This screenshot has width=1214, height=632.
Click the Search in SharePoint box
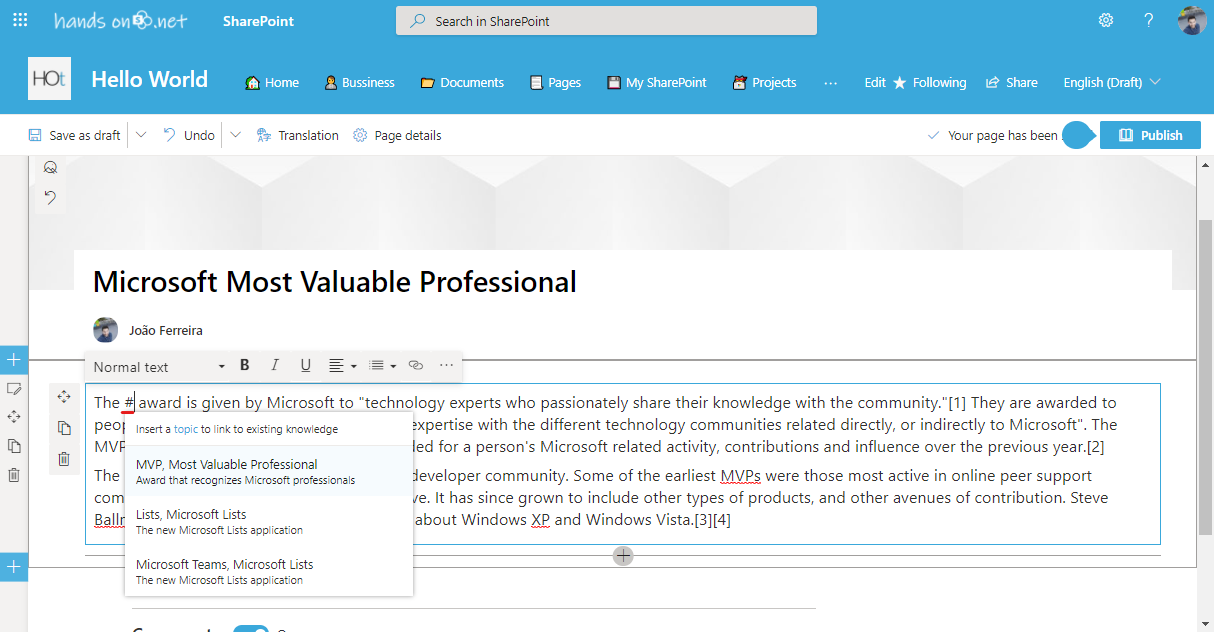click(606, 21)
